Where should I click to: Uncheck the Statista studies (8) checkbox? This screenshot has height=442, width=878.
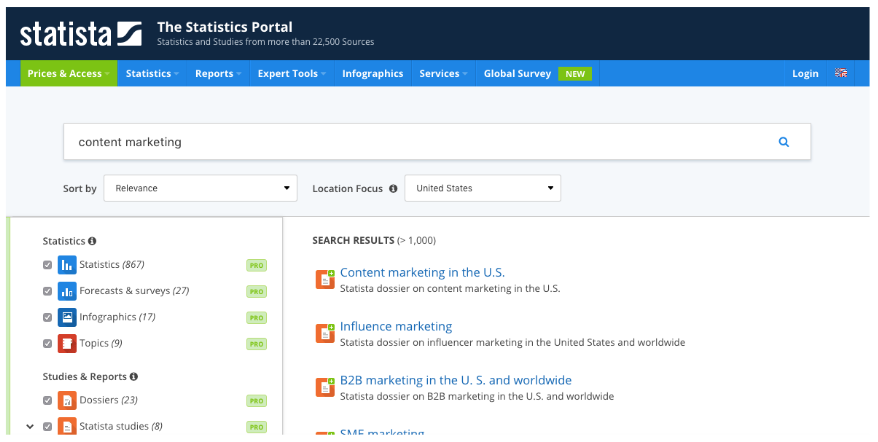(48, 427)
